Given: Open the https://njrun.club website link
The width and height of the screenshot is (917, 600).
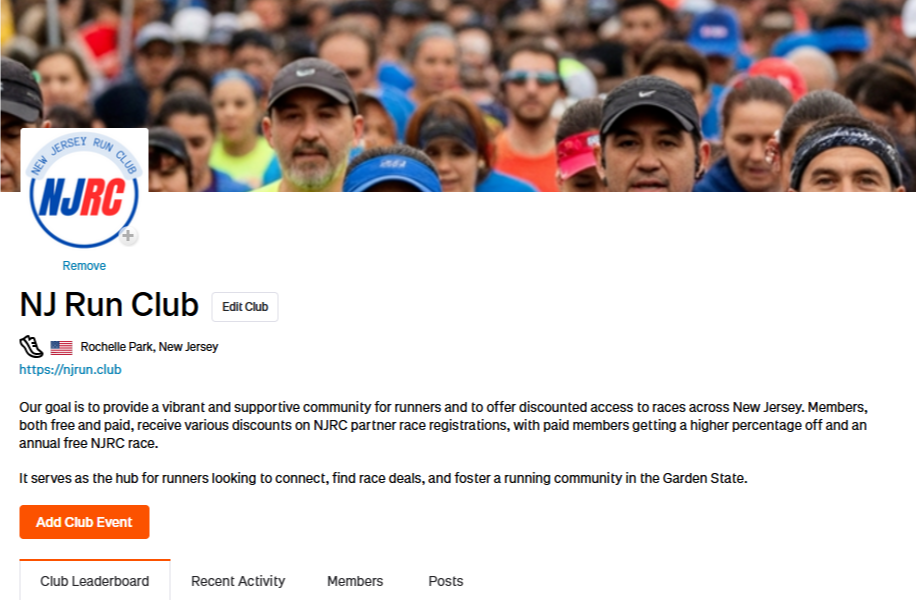Looking at the screenshot, I should coord(70,370).
